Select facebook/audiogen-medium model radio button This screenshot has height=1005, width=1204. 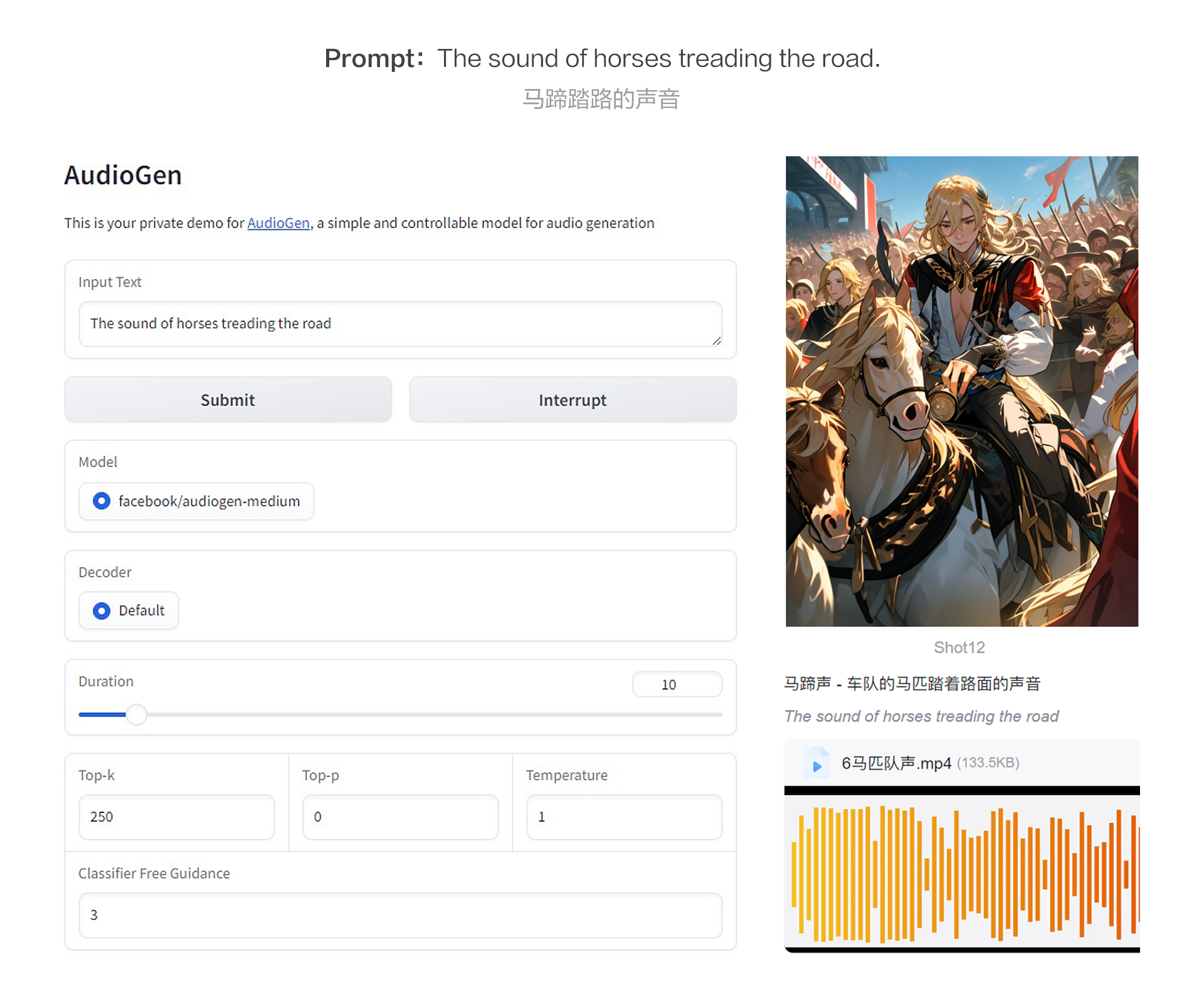(102, 501)
